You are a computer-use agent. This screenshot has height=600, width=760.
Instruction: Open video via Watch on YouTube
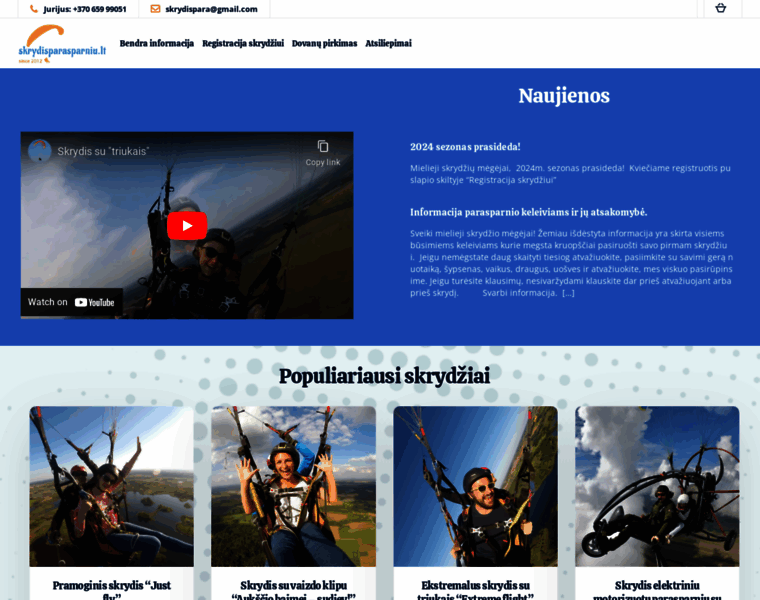[x=71, y=302]
